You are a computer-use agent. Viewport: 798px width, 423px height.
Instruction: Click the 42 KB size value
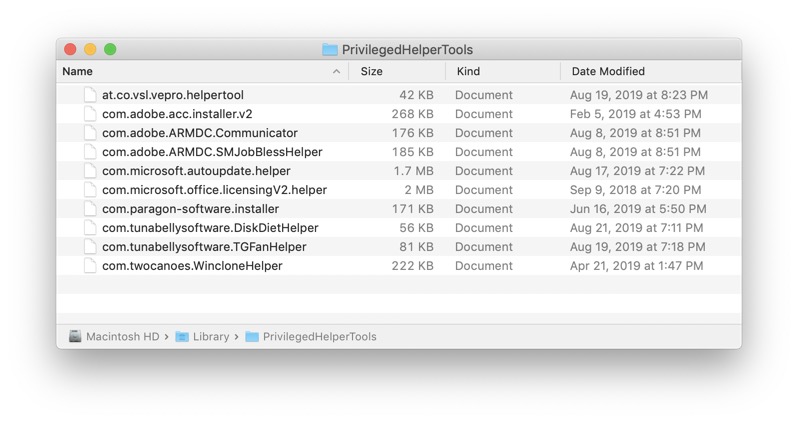tap(416, 95)
